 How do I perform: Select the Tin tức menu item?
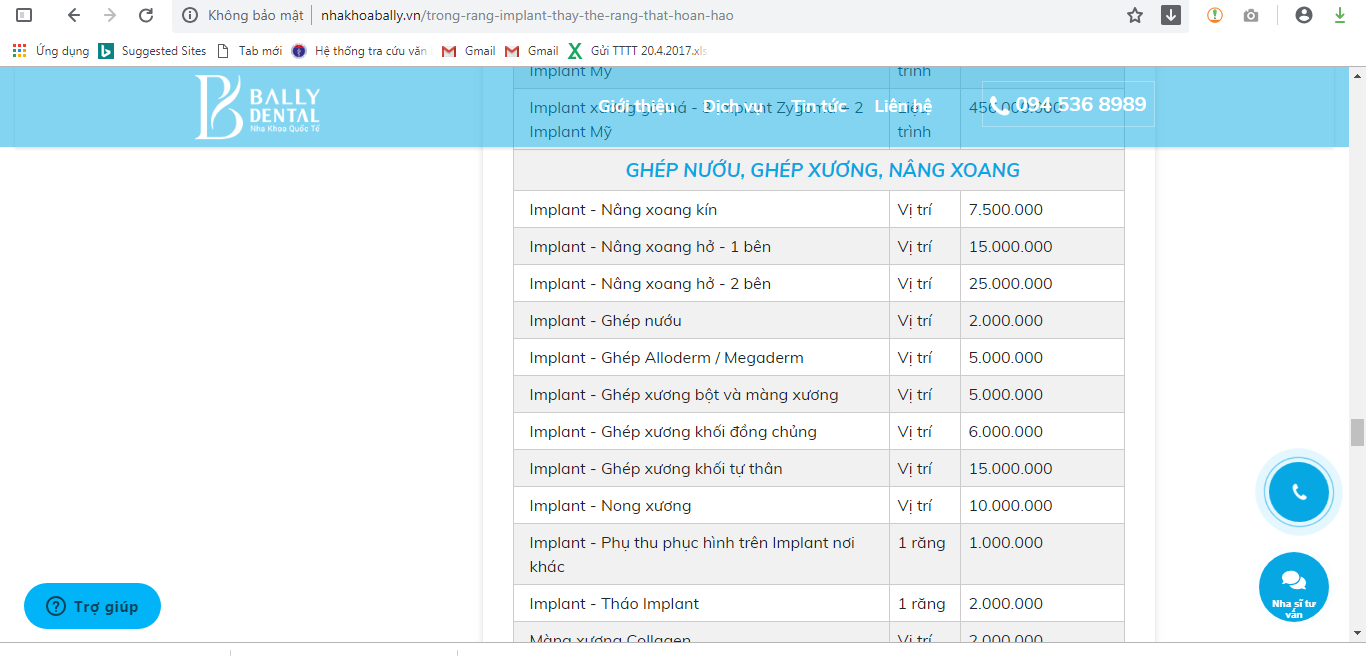tap(819, 106)
